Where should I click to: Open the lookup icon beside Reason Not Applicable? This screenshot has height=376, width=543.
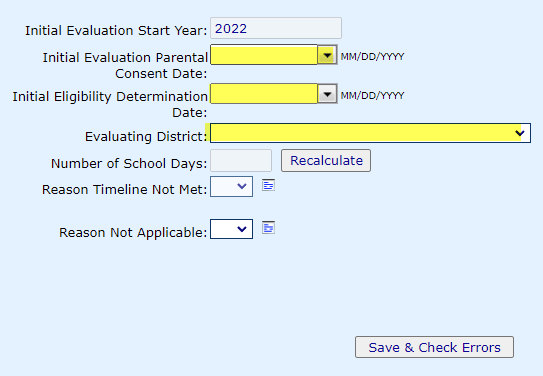coord(268,228)
